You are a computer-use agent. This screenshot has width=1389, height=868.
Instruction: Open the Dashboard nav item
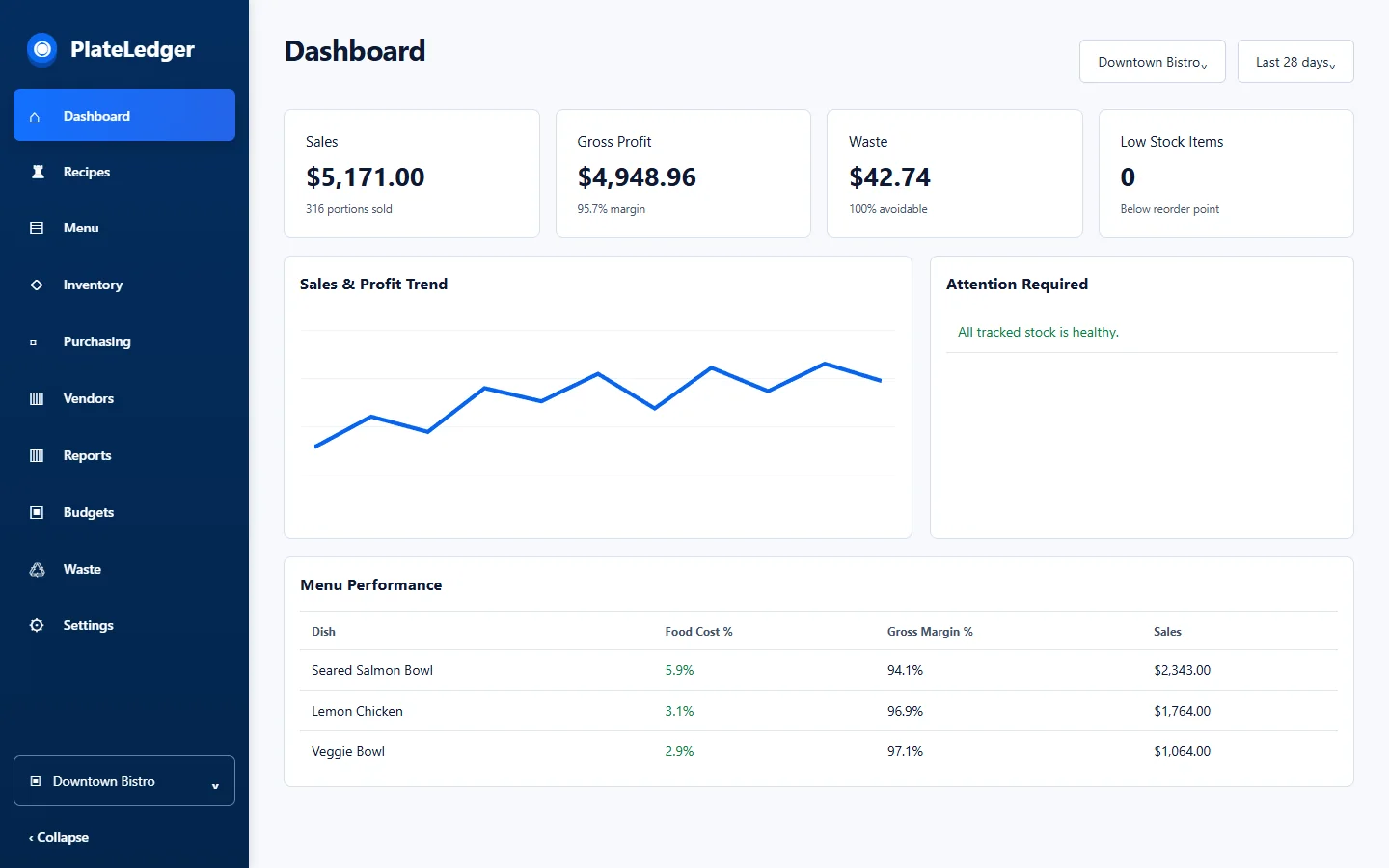[x=124, y=115]
